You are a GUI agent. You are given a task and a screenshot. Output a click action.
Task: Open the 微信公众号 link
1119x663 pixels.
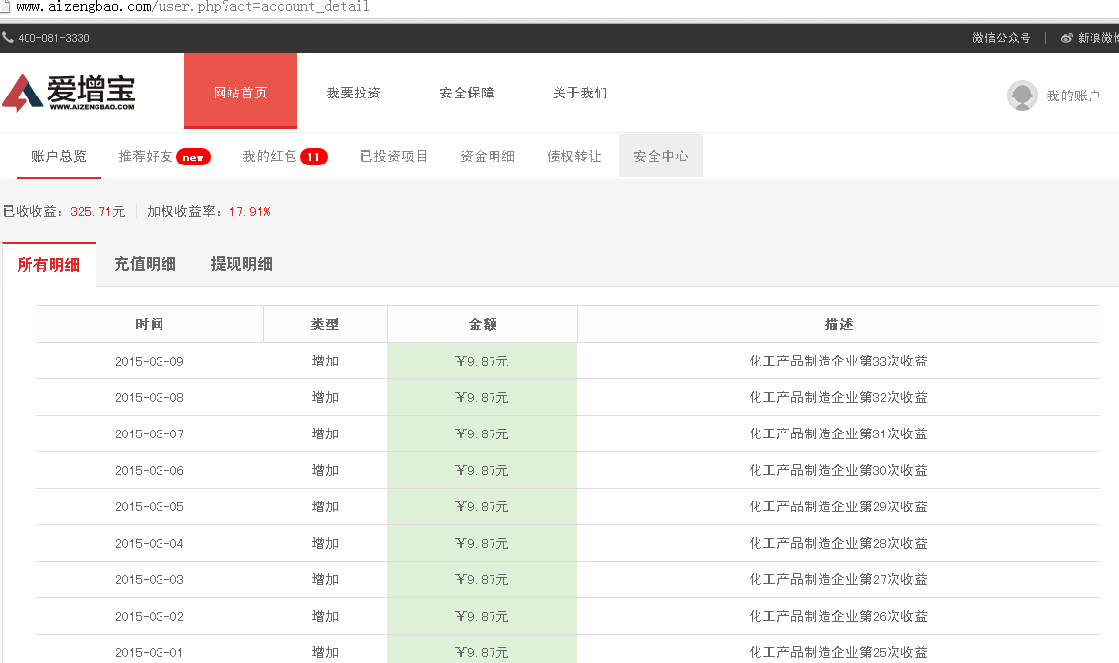pyautogui.click(x=1000, y=36)
